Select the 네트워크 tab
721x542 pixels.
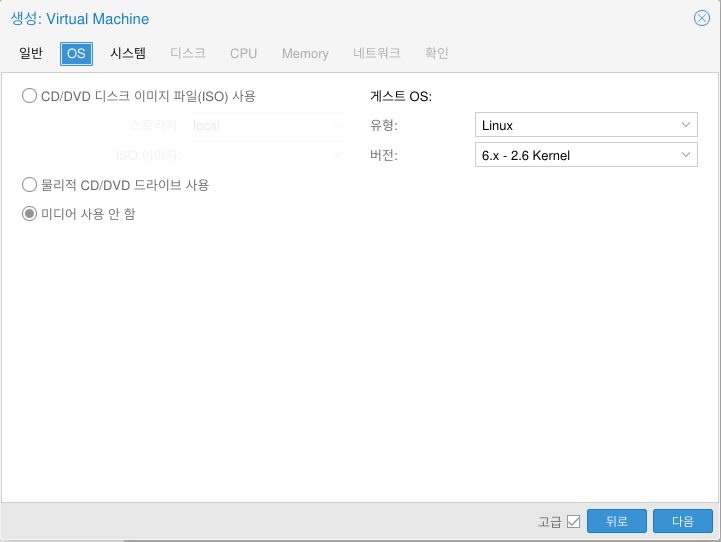[377, 53]
